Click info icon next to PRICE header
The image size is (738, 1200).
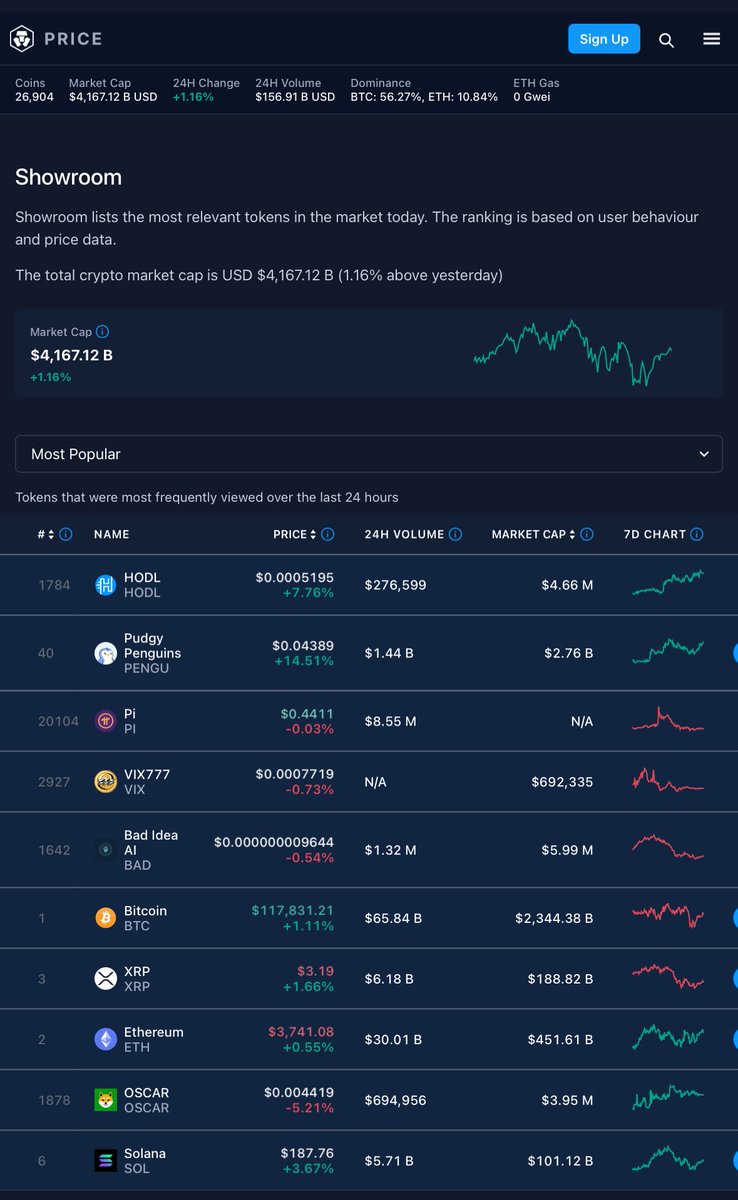tap(328, 534)
